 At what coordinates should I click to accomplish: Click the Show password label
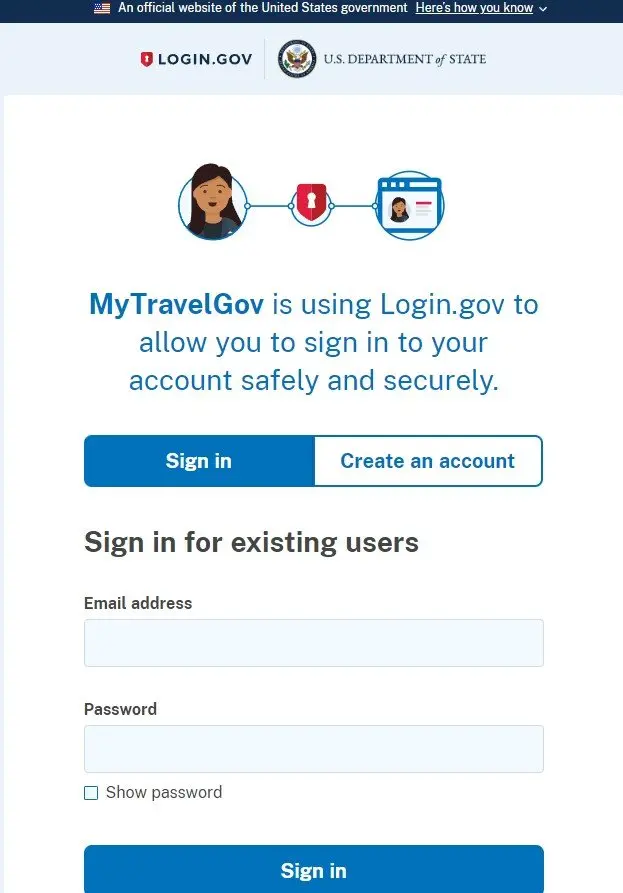164,792
